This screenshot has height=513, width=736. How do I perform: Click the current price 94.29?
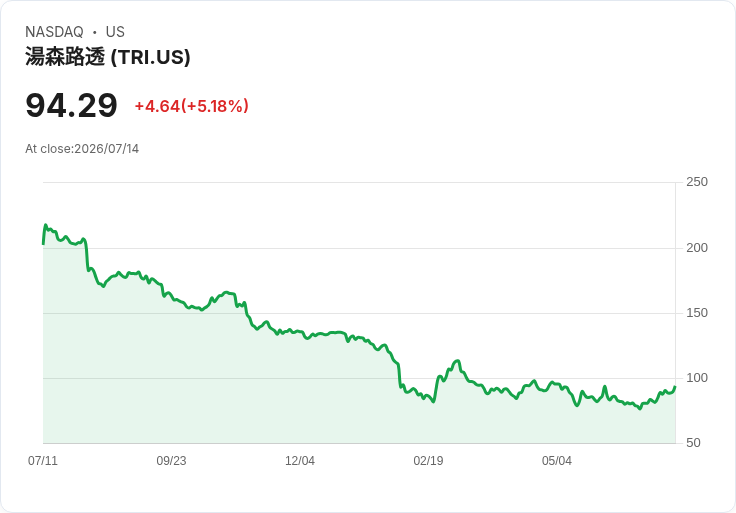[x=71, y=105]
